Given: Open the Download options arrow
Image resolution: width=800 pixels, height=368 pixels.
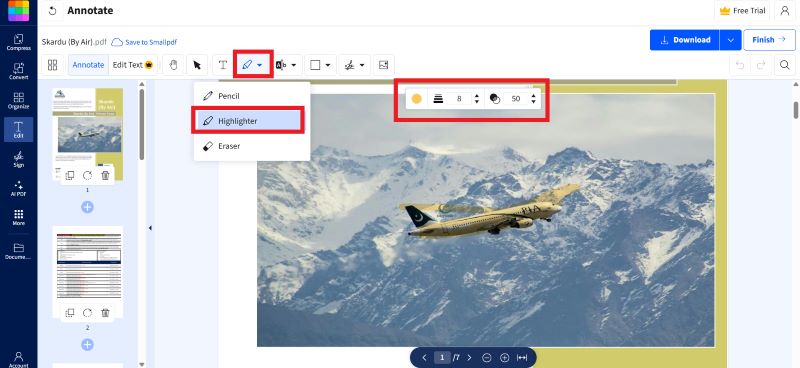Looking at the screenshot, I should [730, 40].
